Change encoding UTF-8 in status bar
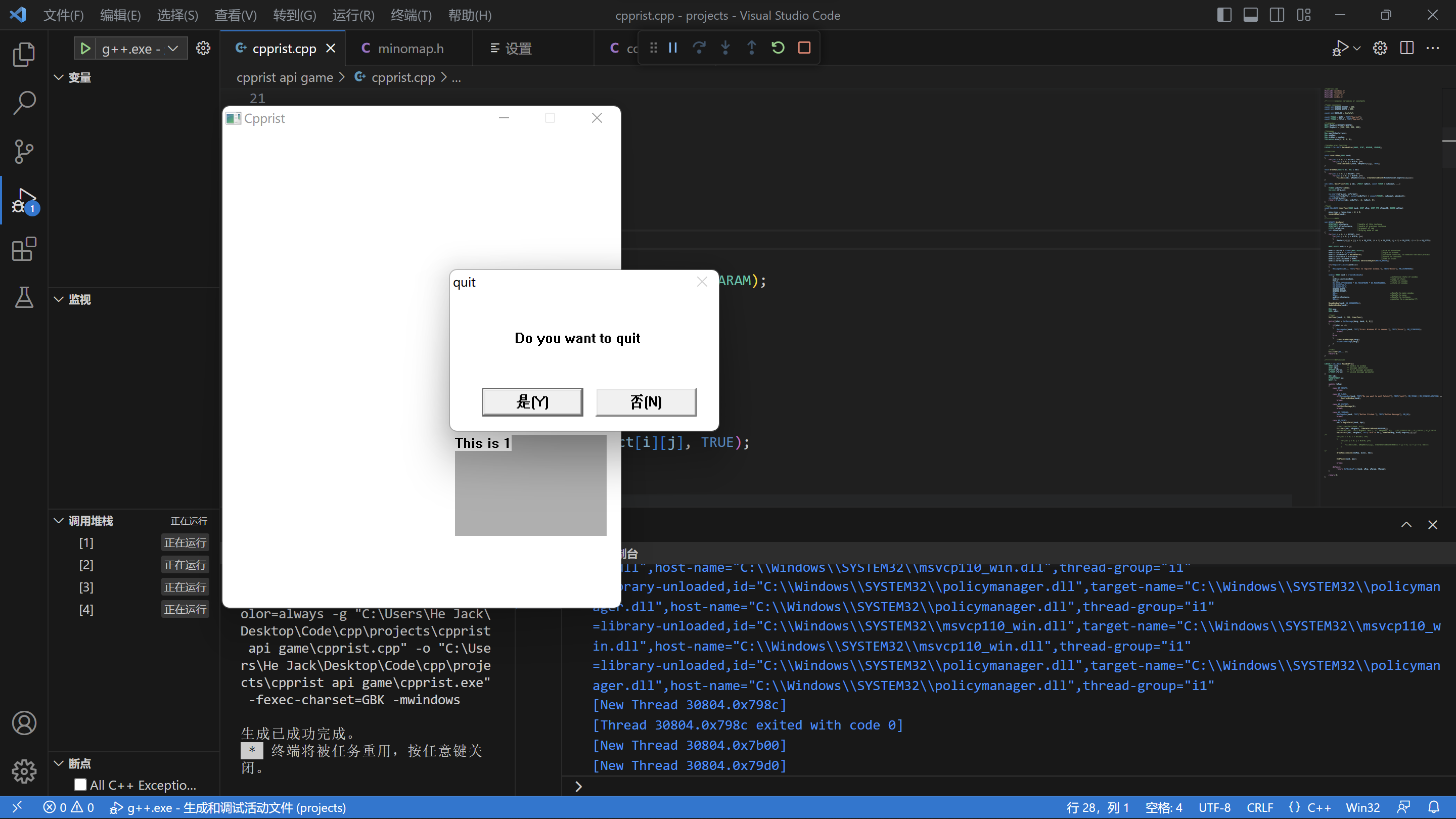 1214,807
